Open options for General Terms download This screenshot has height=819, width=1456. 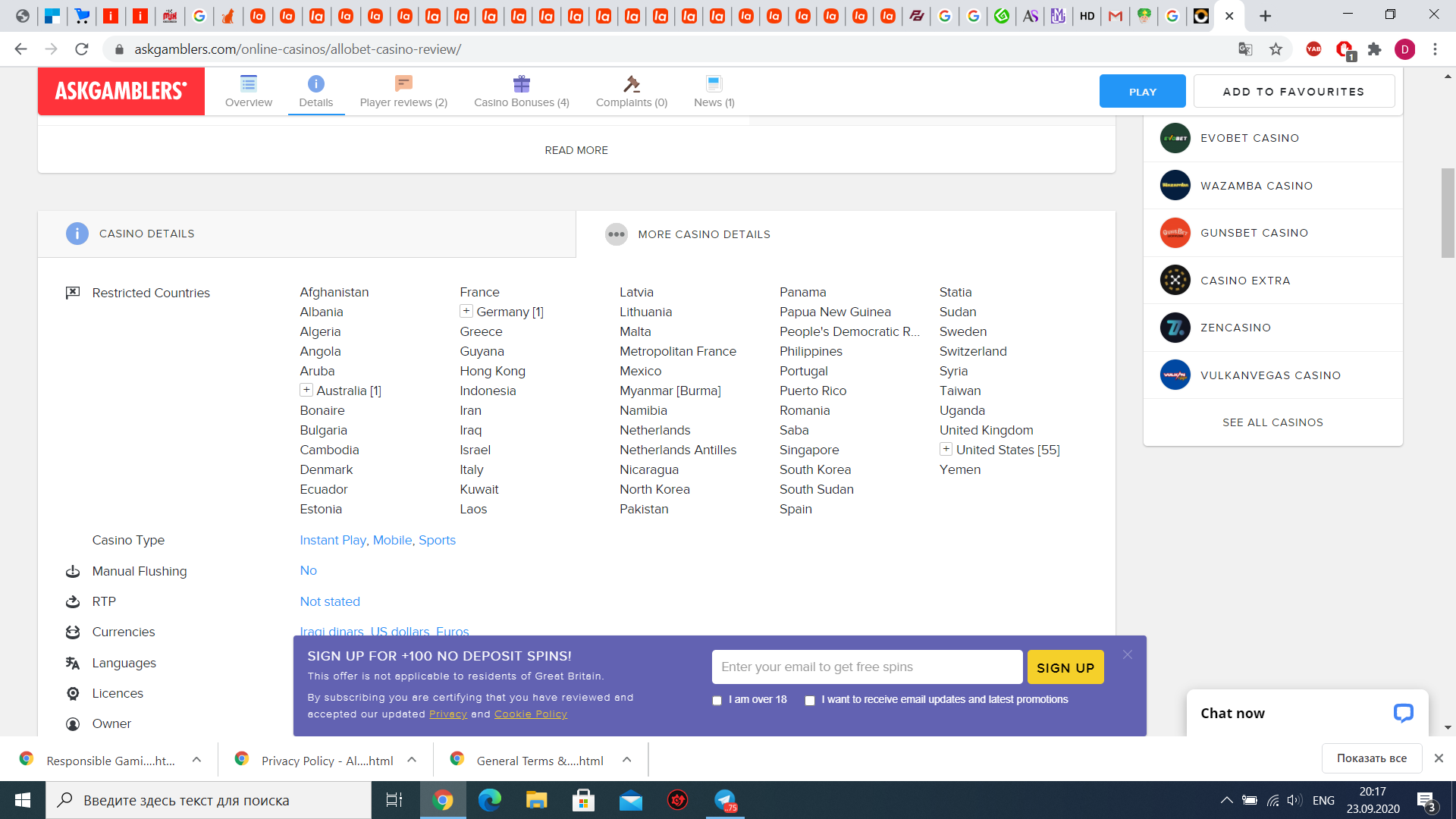(x=627, y=760)
